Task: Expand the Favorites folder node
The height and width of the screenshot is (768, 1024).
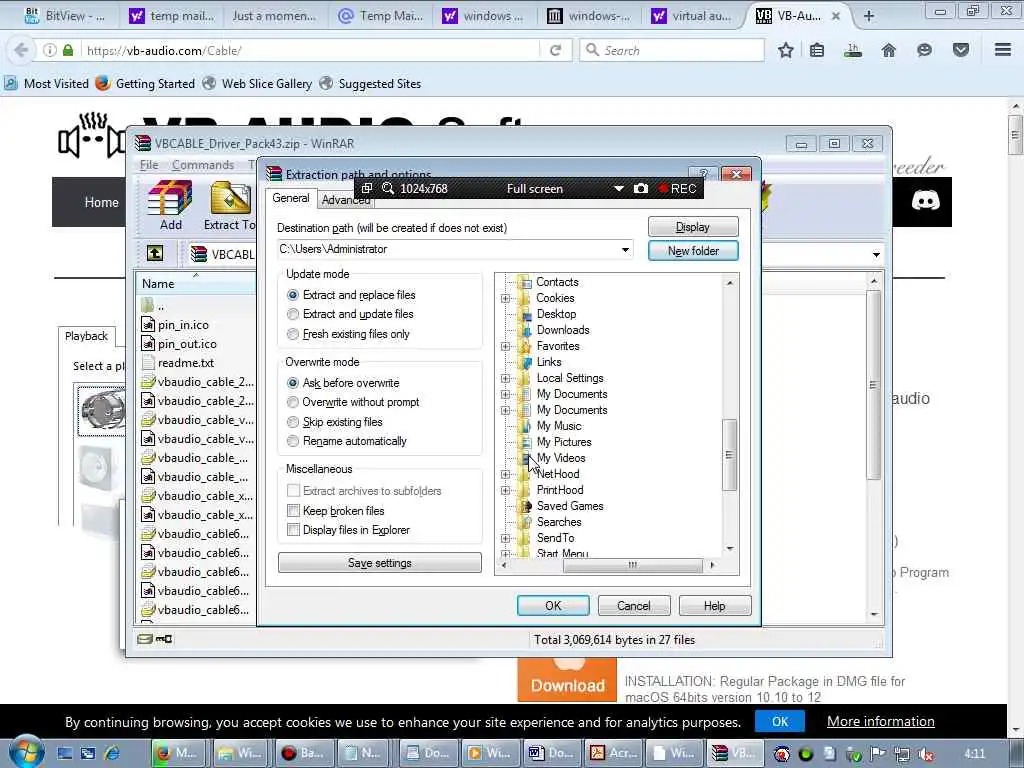Action: pos(505,346)
